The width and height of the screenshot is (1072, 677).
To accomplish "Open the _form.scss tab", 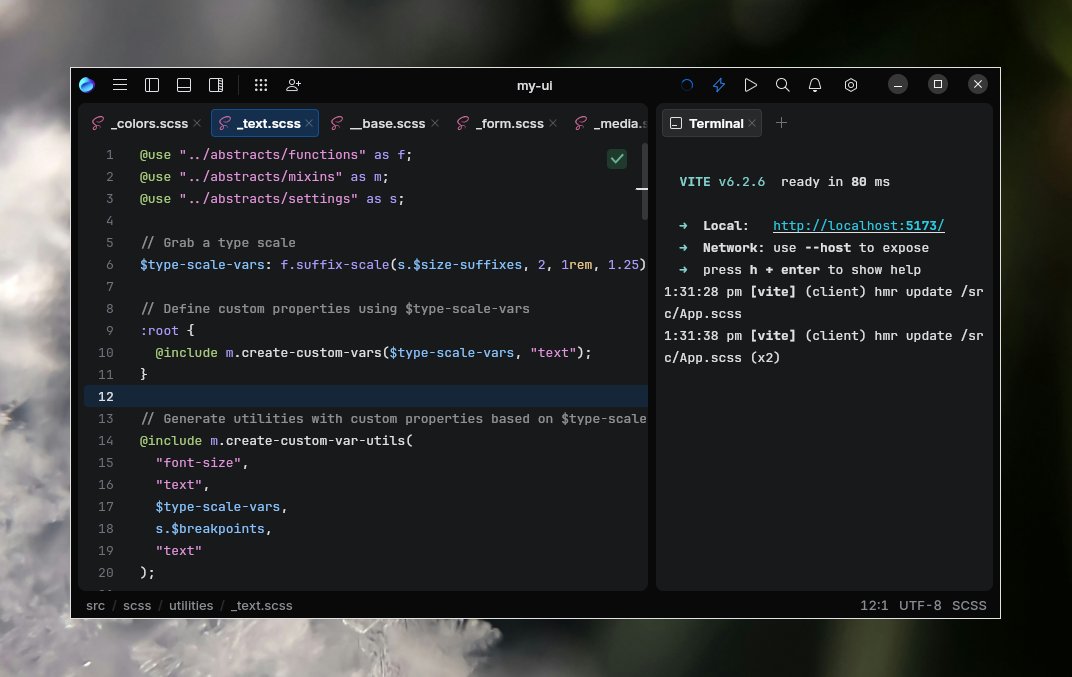I will click(x=507, y=123).
